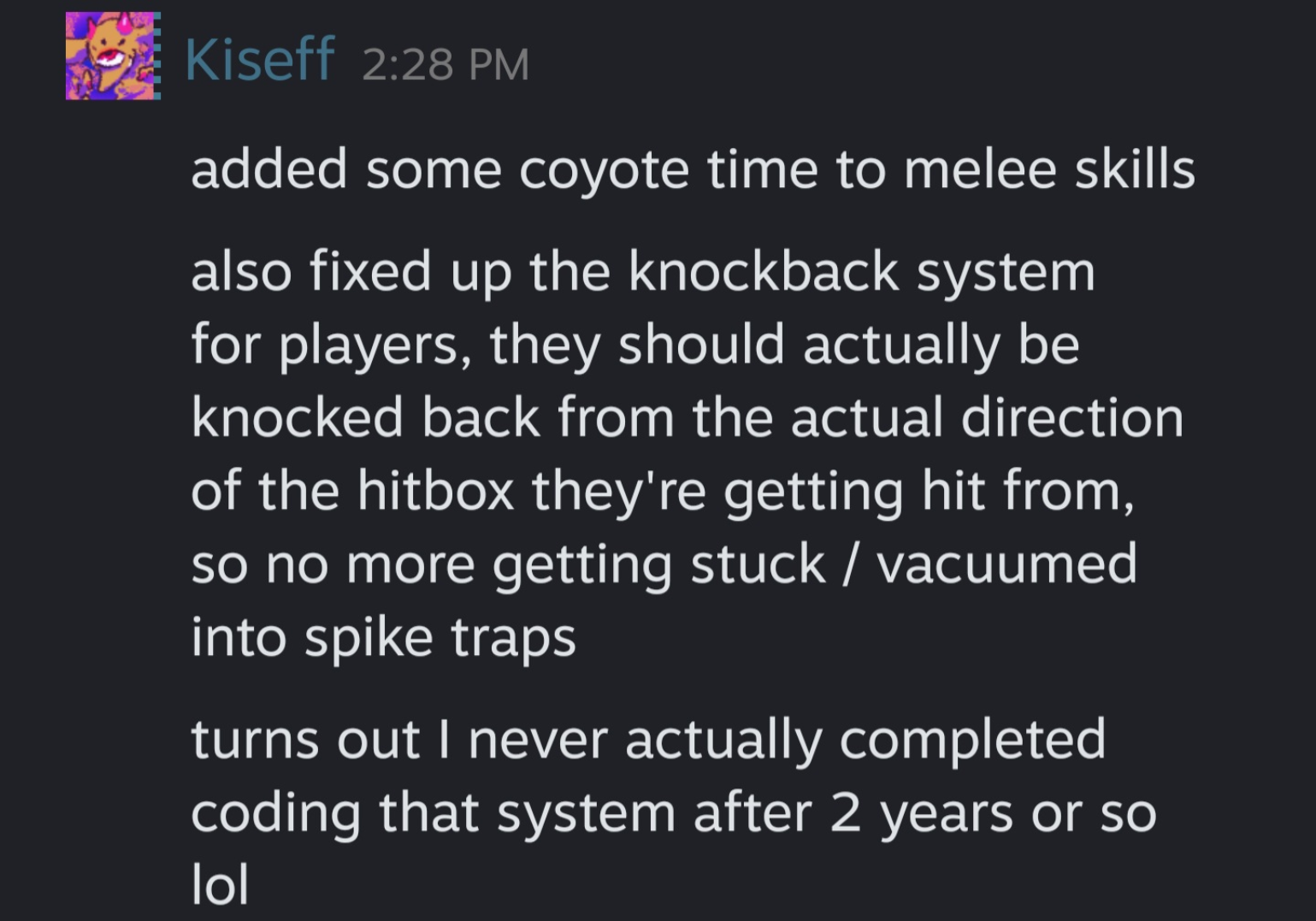Click the final 'lol' text
The width and height of the screenshot is (1316, 921).
[x=220, y=884]
